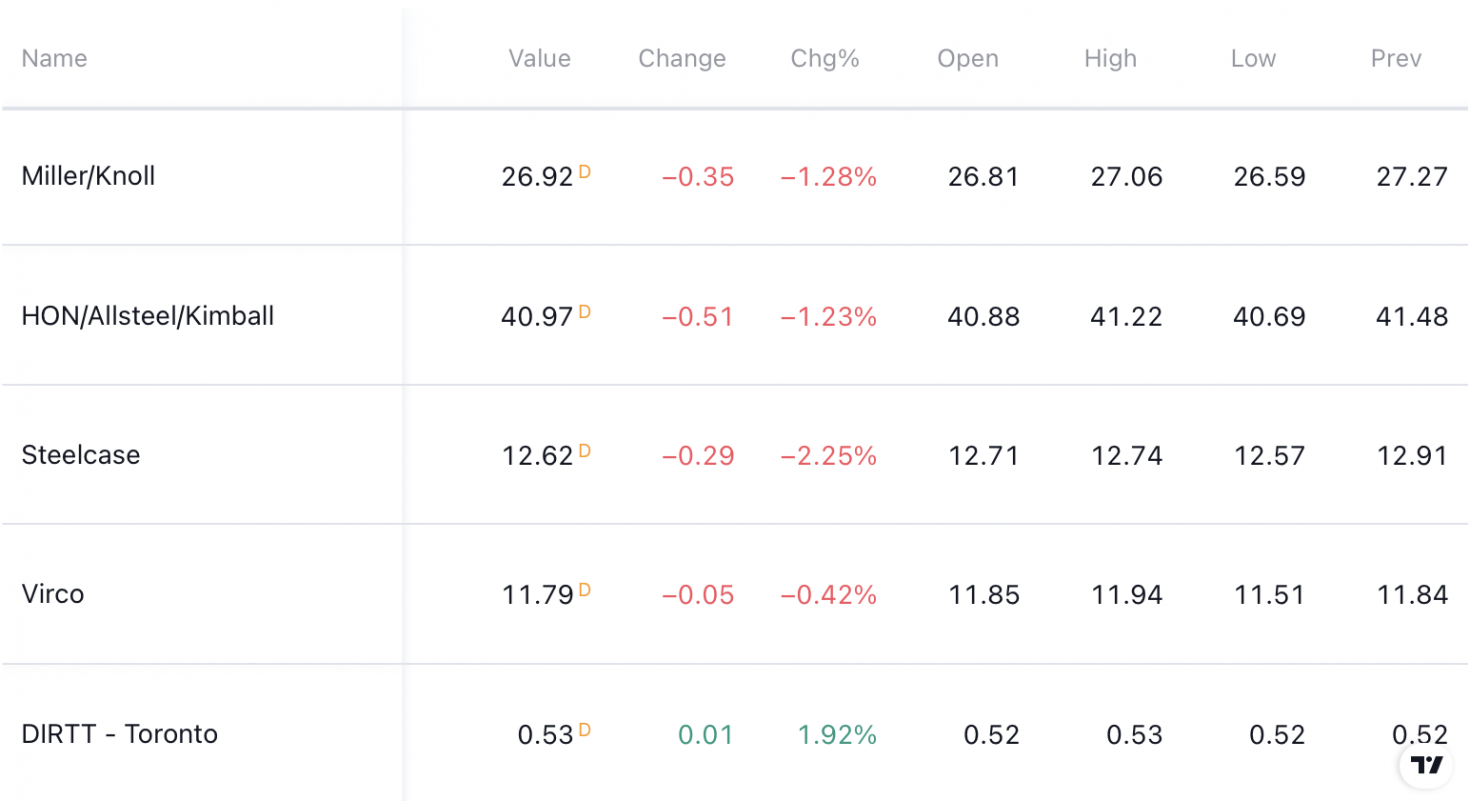Click the delayed-data D icon beside Miller/Knoll value

pos(585,172)
